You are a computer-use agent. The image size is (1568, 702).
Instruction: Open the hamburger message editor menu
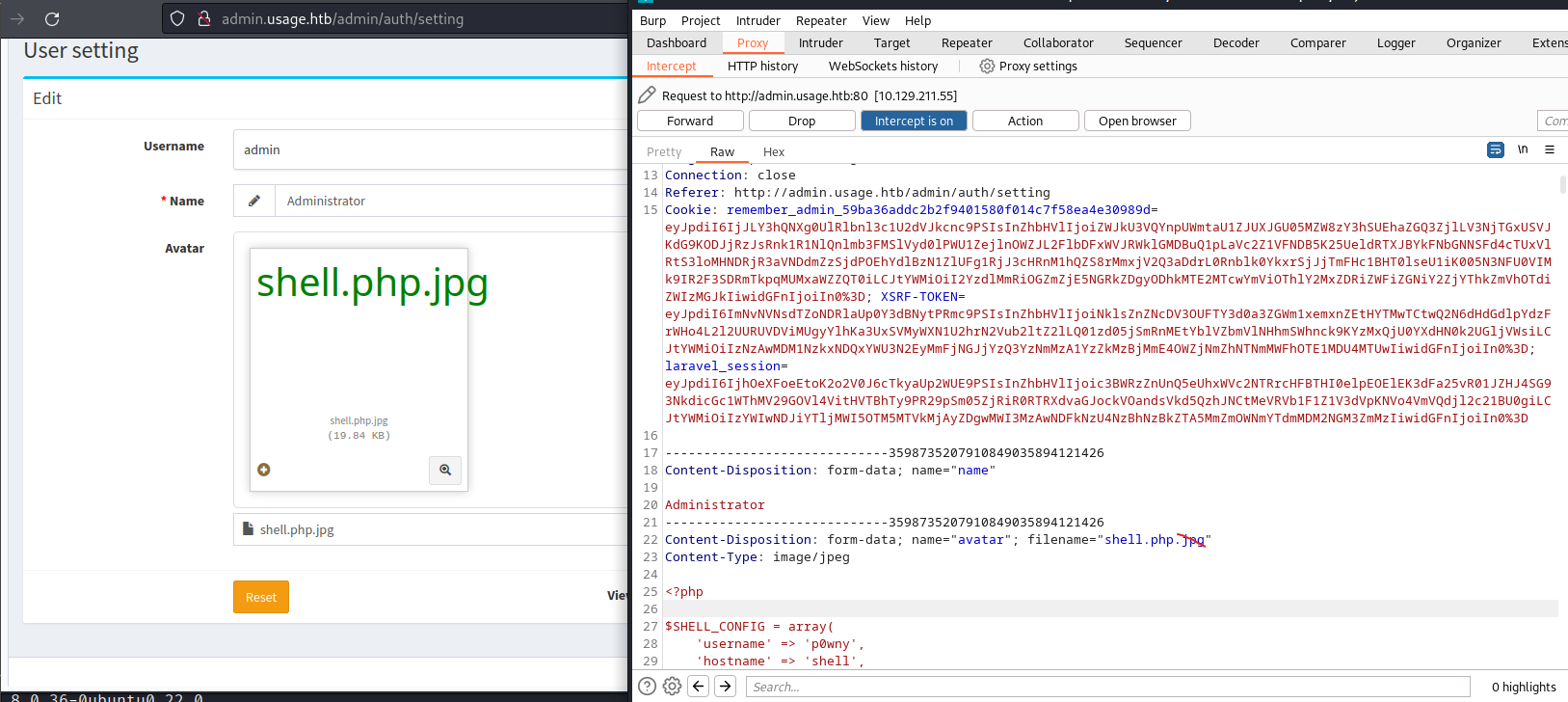click(1550, 149)
